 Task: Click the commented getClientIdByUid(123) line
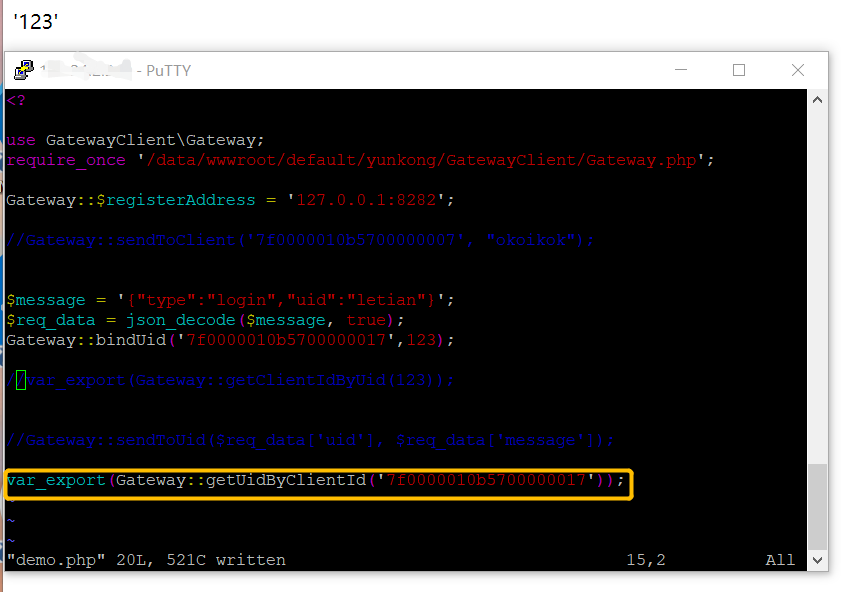click(230, 380)
